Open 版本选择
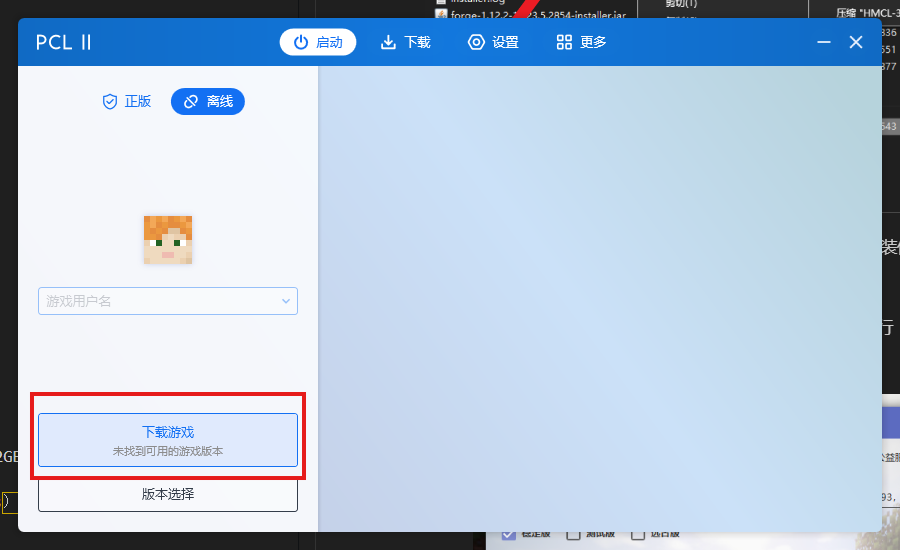The image size is (900, 550). pos(168,494)
